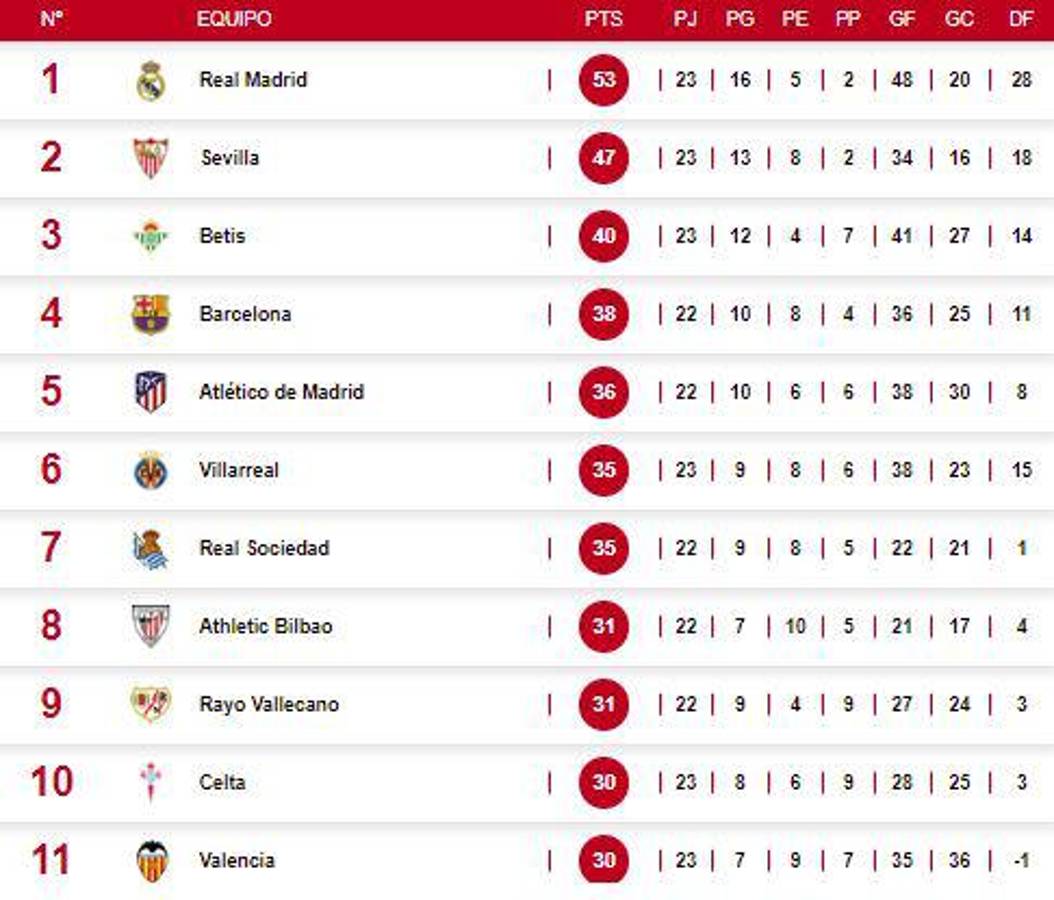Open the Atlético de Madrid team link
The width and height of the screenshot is (1054, 900).
pyautogui.click(x=281, y=392)
